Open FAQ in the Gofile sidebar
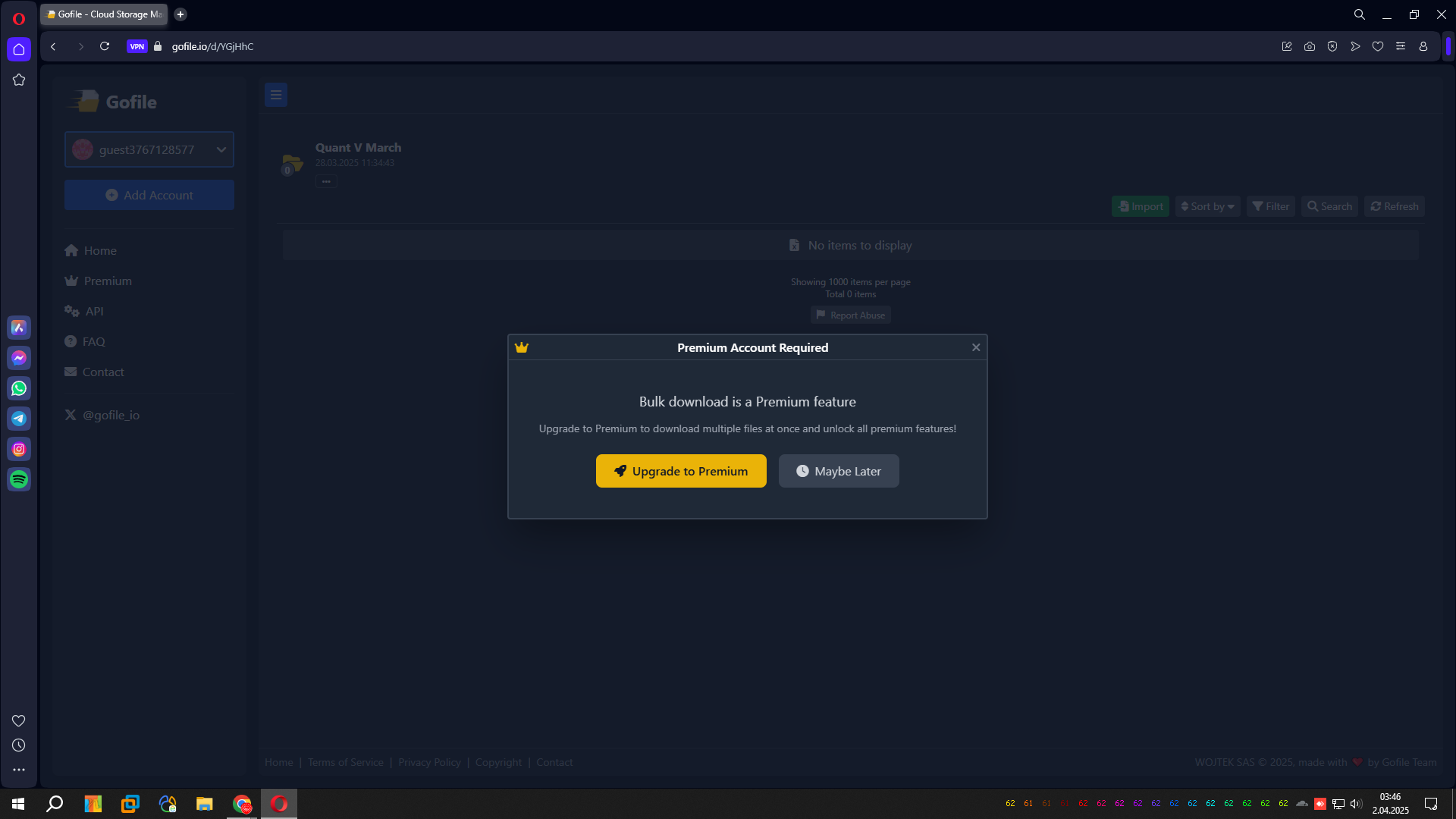Screen dimensions: 1456x819 85,341
